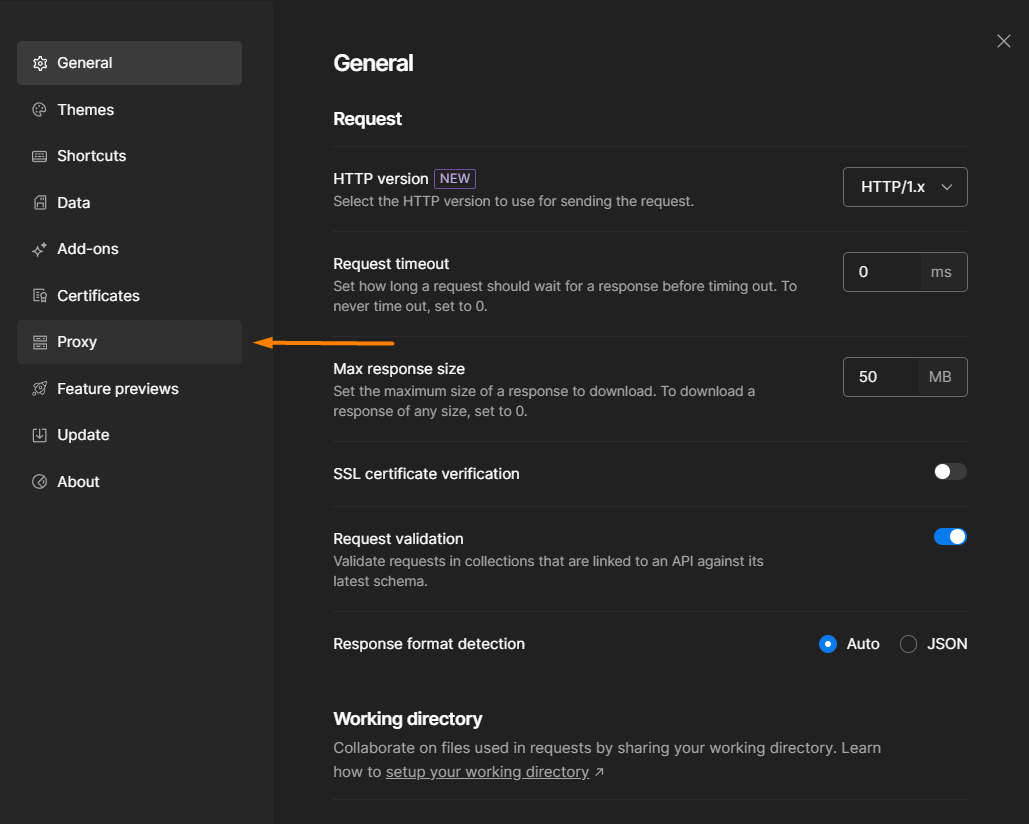Disable Request validation
The image size is (1029, 824).
tap(950, 536)
